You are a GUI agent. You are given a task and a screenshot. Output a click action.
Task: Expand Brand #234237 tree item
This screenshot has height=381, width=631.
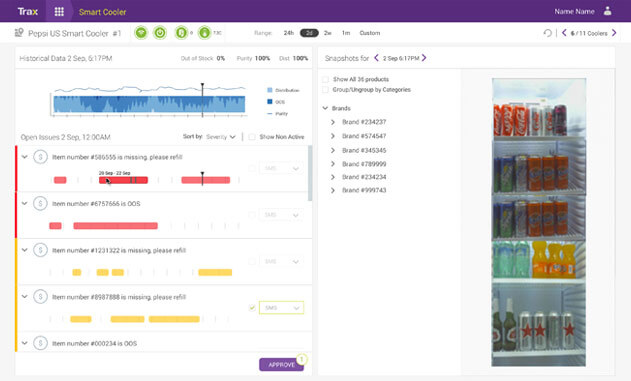[x=333, y=122]
